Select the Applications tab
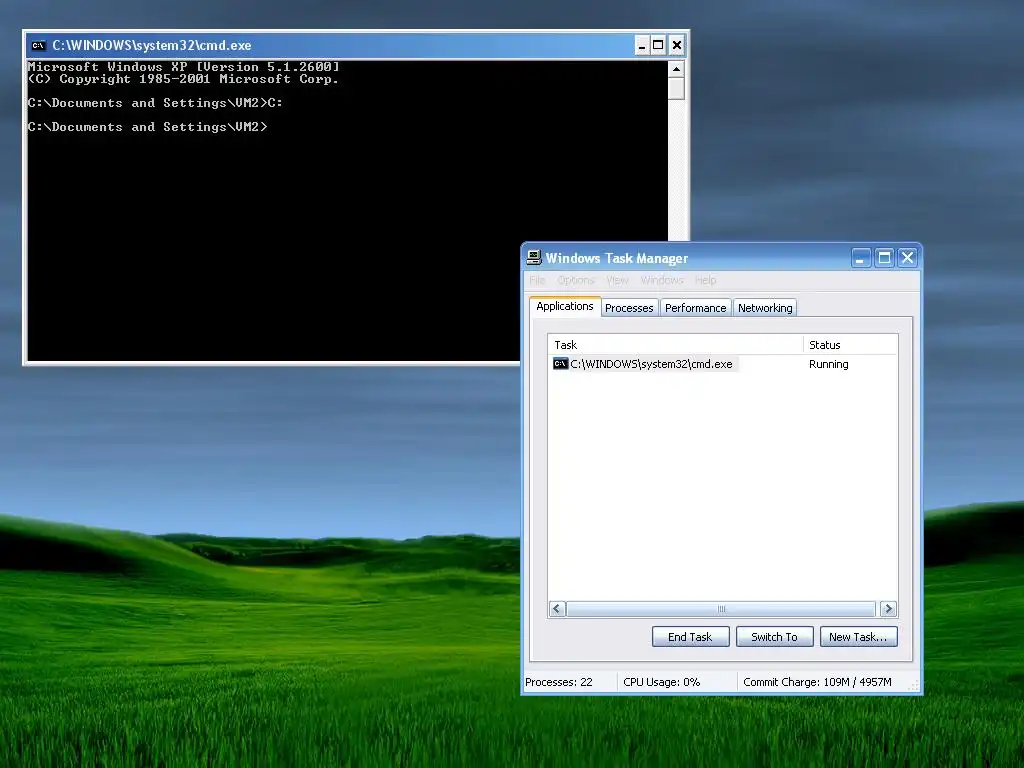1024x768 pixels. point(565,306)
